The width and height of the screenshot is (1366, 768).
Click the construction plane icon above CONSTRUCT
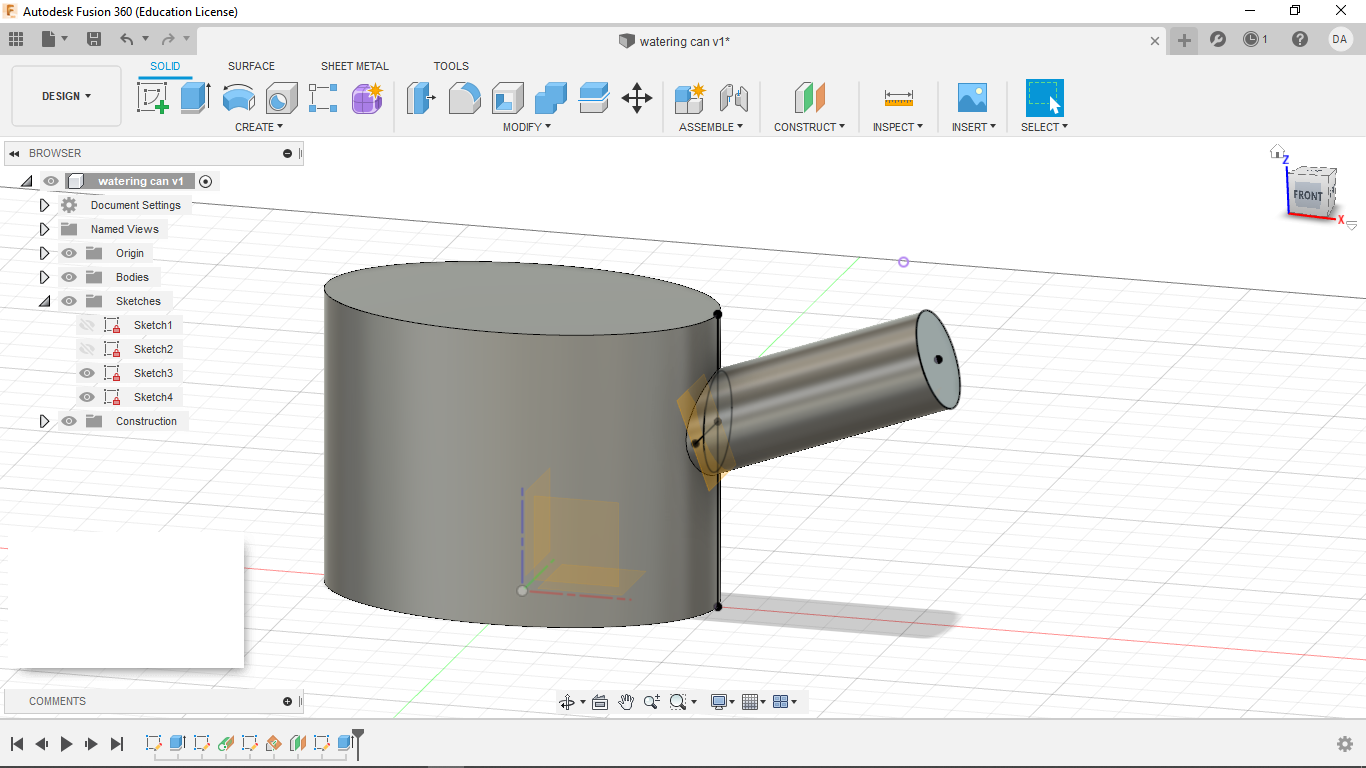[810, 98]
